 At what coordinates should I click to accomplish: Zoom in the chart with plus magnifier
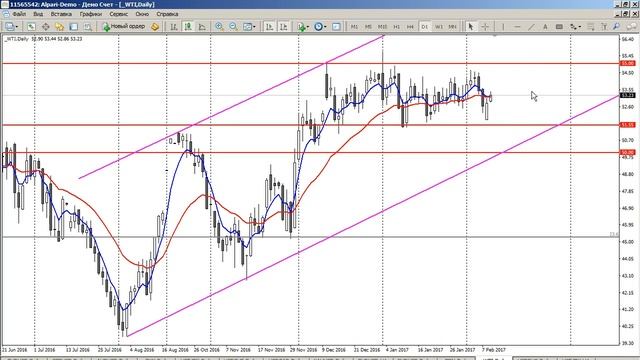point(219,27)
